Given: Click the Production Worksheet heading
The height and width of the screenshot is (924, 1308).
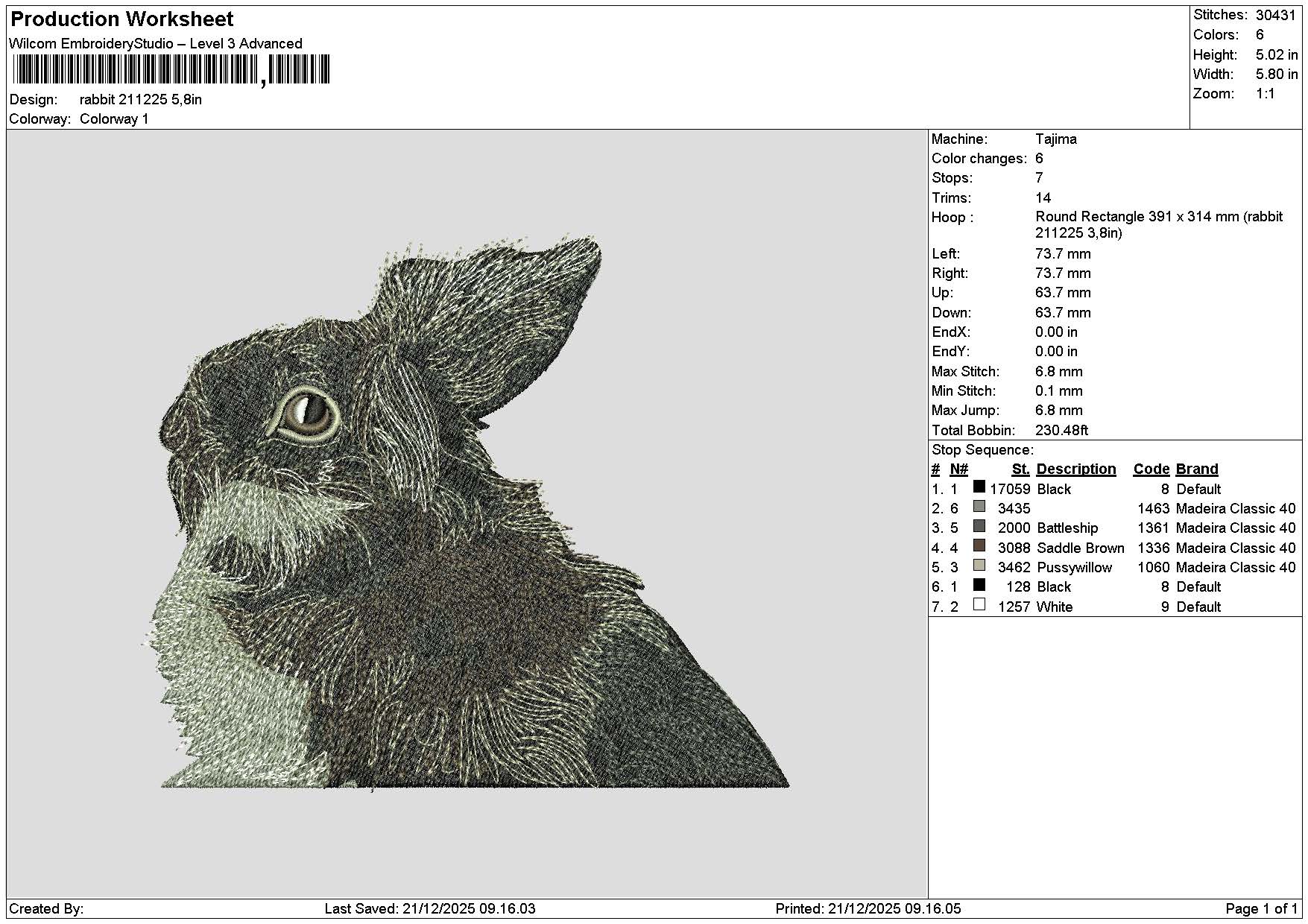Looking at the screenshot, I should (121, 19).
